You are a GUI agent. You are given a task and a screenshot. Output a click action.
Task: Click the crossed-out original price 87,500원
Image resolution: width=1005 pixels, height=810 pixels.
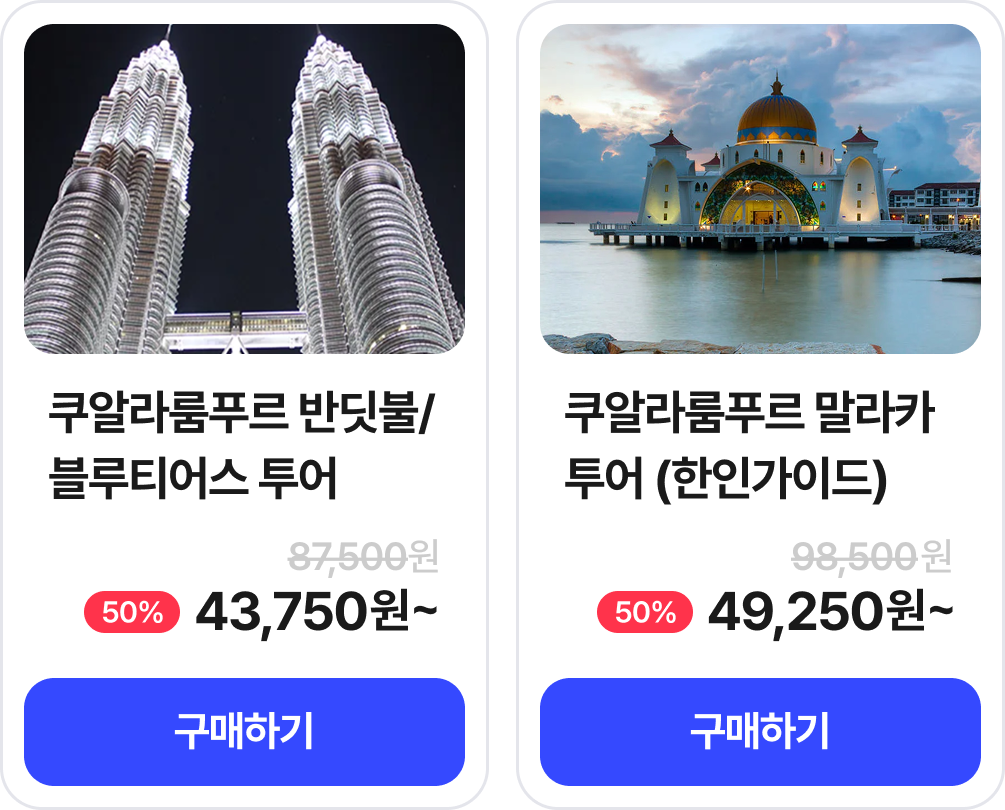click(x=363, y=556)
